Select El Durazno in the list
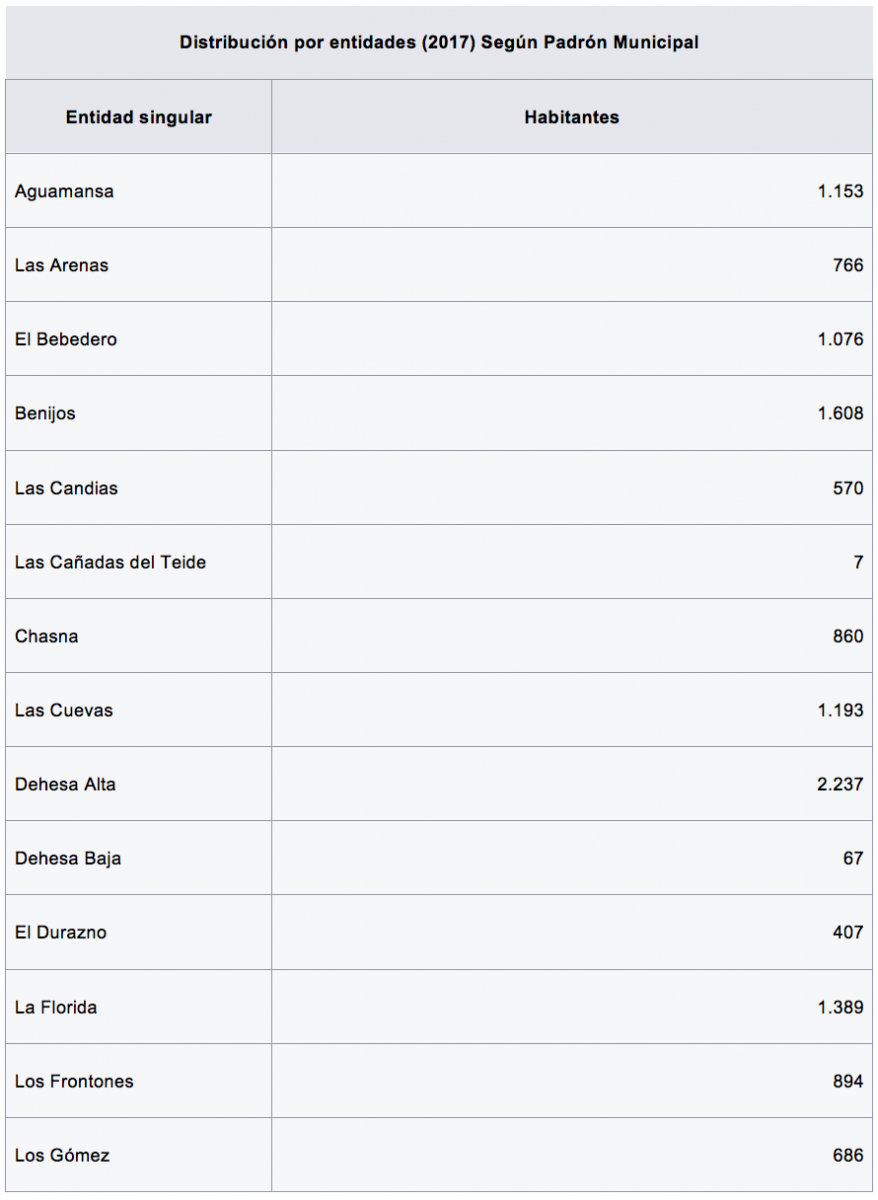This screenshot has height=1200, width=878. [x=61, y=932]
